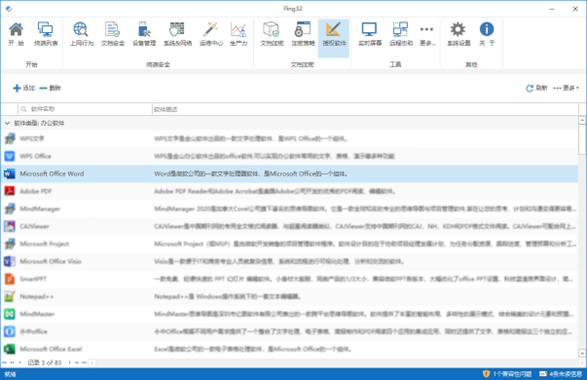Click the WPS Office row icon

pyautogui.click(x=9, y=156)
